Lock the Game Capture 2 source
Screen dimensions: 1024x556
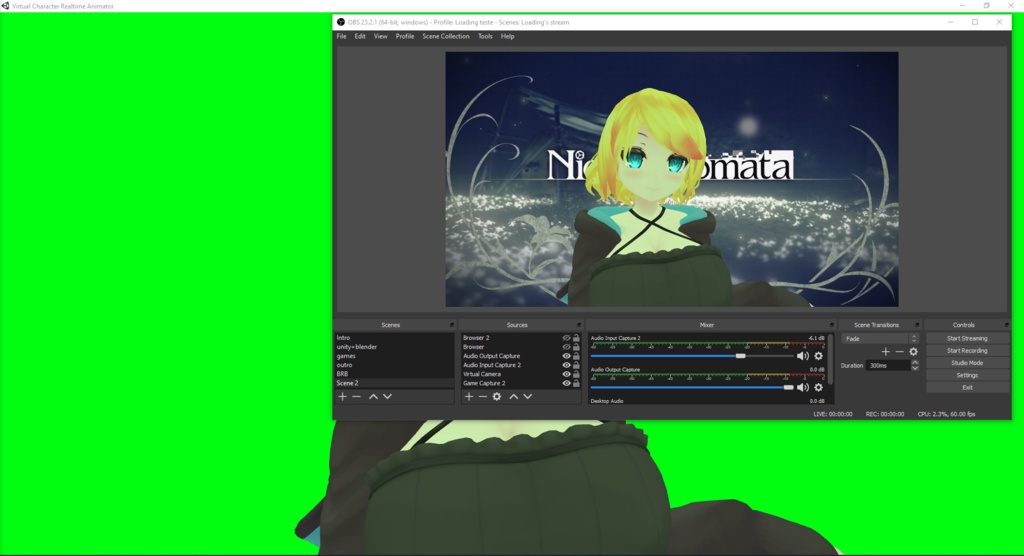point(576,384)
